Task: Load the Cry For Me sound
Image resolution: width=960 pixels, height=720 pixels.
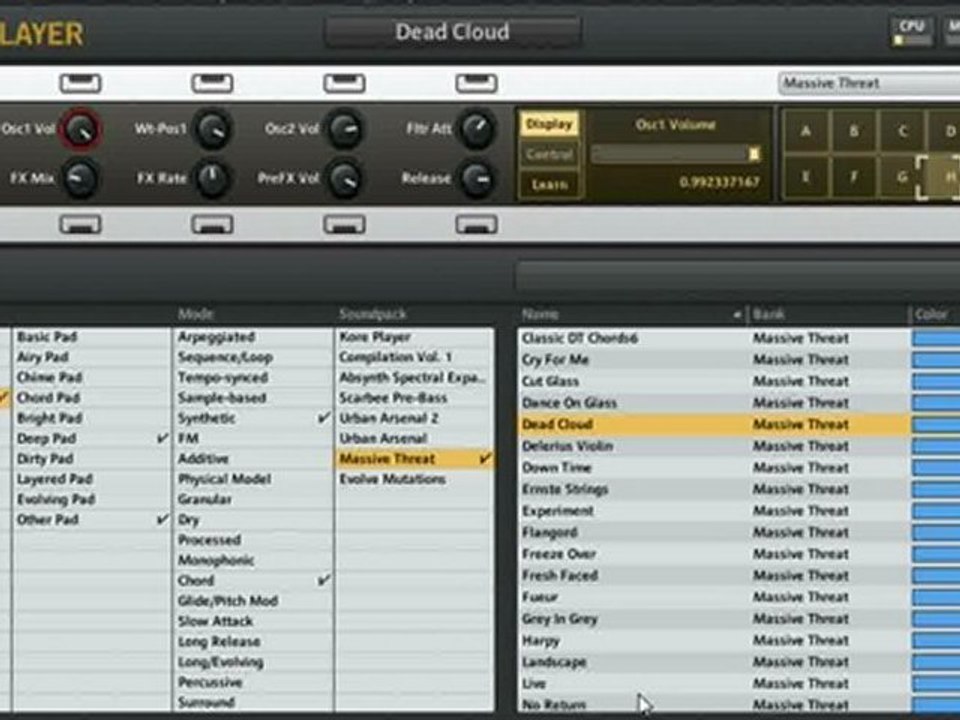Action: [x=714, y=359]
